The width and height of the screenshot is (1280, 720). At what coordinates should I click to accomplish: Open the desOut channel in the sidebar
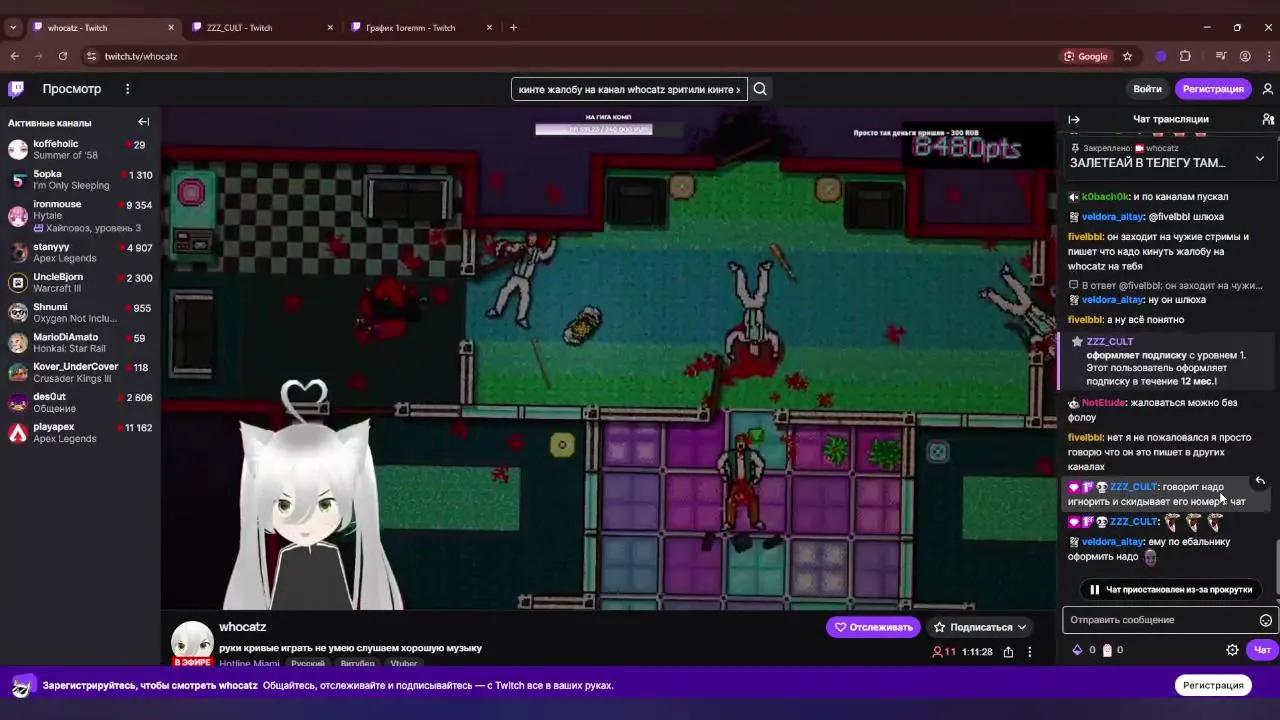tap(80, 402)
